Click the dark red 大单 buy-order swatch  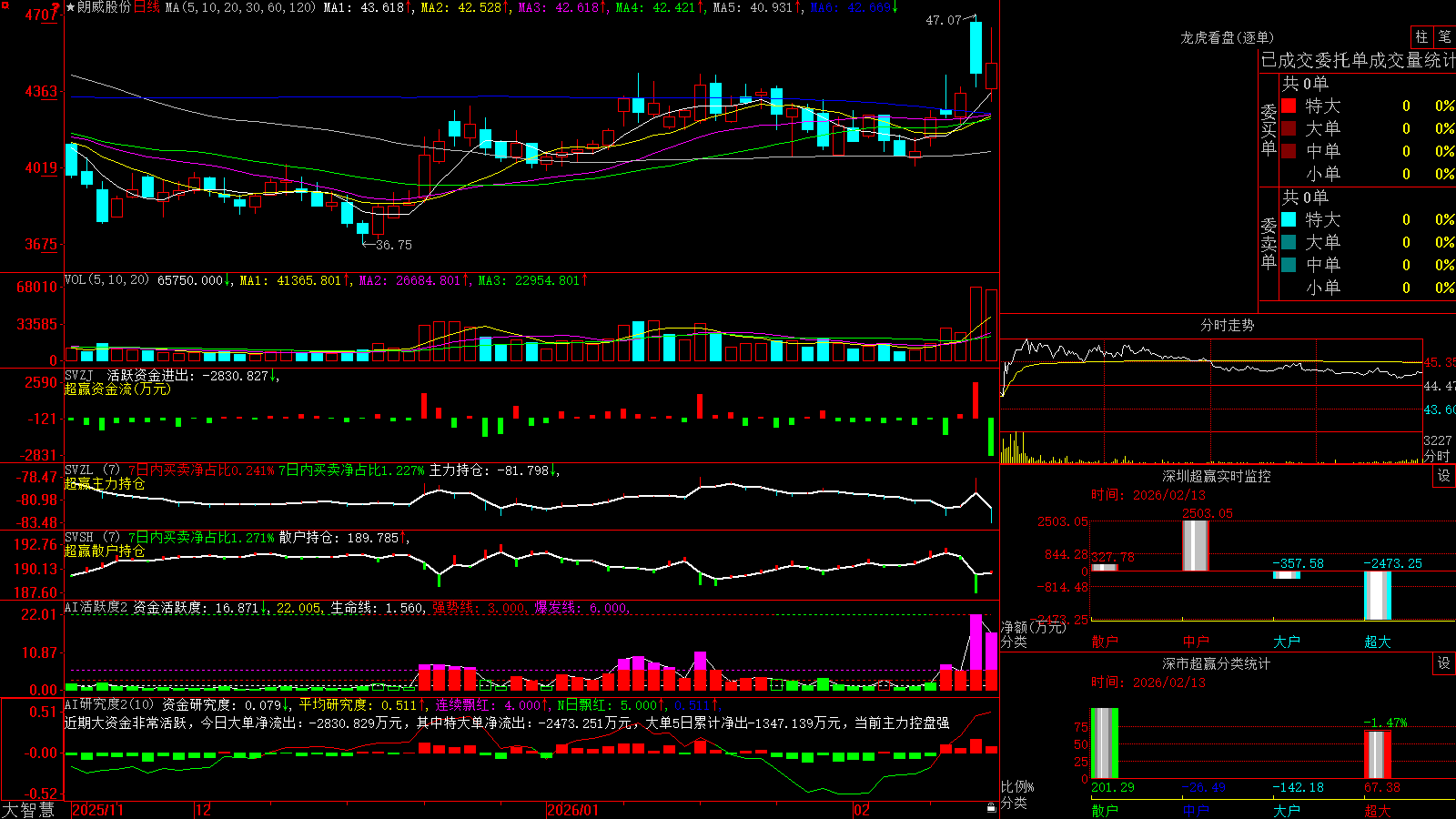[1289, 128]
